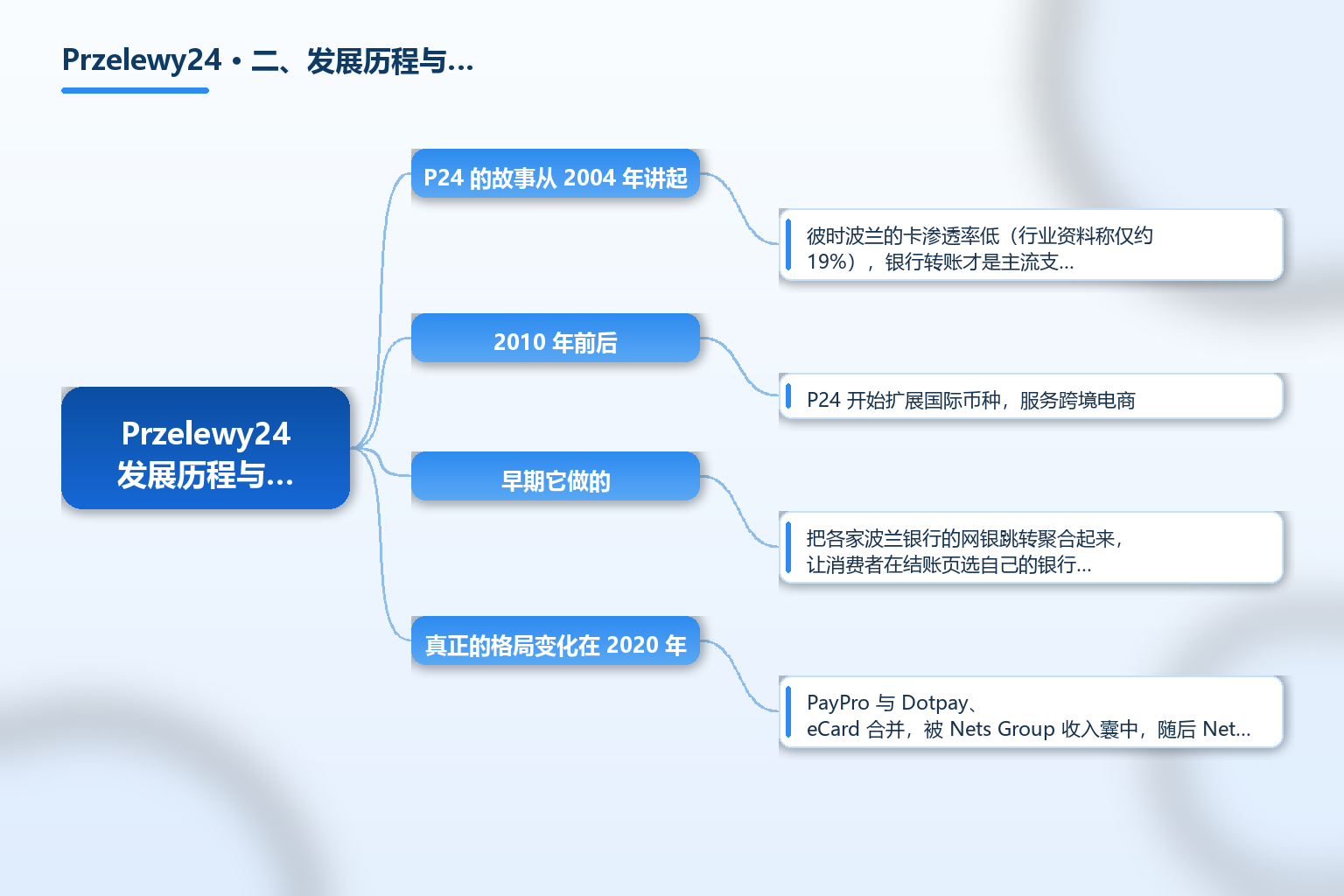Click the note starting 彼时波兰的卡渗透率低
The width and height of the screenshot is (1344, 896).
coord(1031,244)
